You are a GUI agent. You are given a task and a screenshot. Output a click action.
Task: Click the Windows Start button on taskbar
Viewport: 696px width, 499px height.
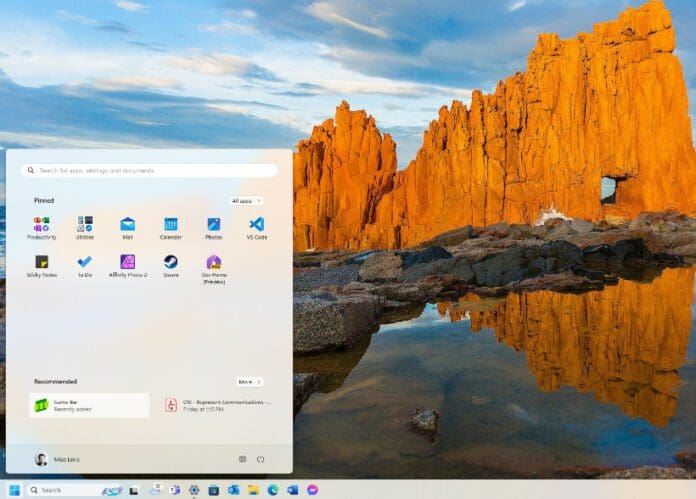coord(12,490)
